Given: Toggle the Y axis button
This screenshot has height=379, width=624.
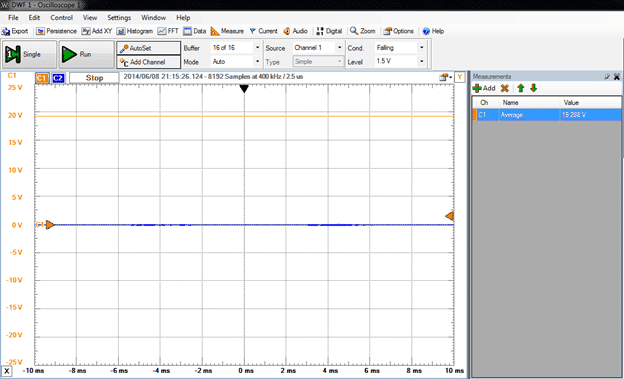Looking at the screenshot, I should coord(460,77).
